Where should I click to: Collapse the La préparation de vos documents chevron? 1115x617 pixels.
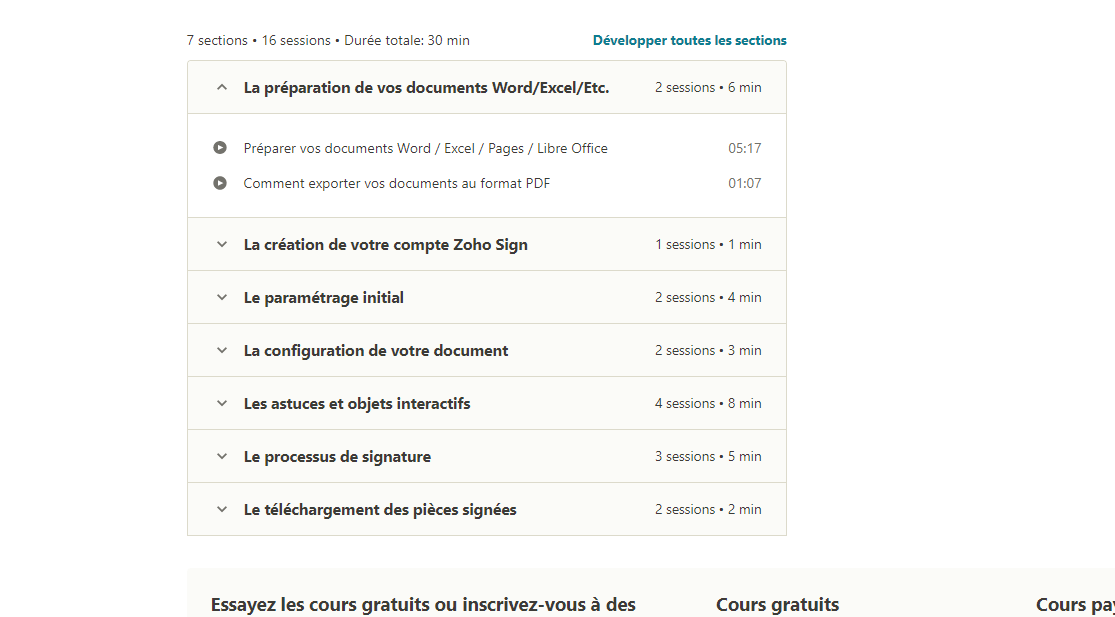(x=222, y=88)
